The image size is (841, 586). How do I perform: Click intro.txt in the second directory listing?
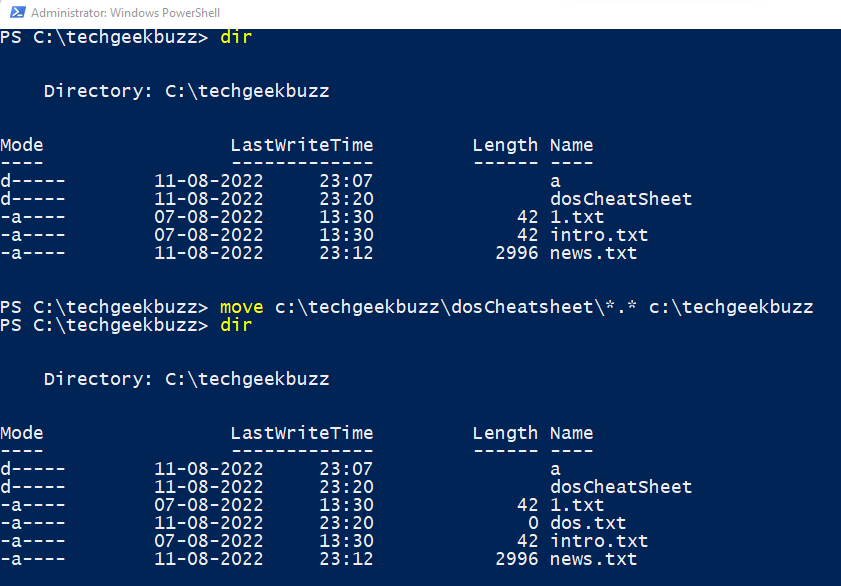point(599,541)
